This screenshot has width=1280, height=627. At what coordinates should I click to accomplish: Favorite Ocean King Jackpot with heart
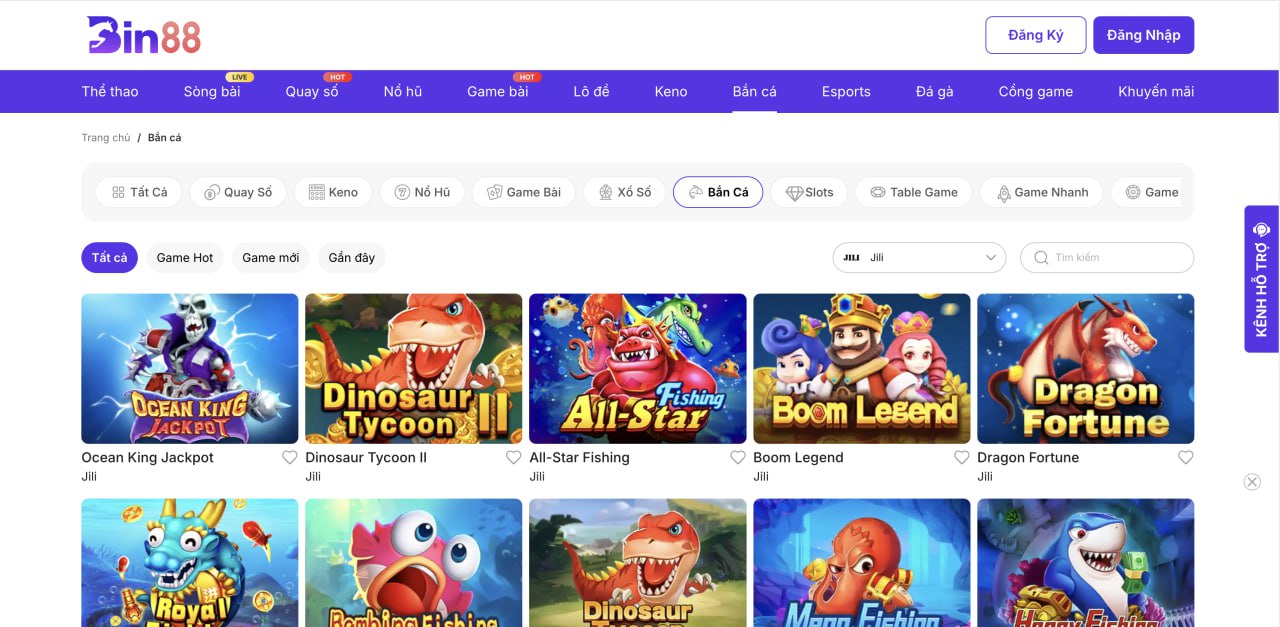coord(289,458)
